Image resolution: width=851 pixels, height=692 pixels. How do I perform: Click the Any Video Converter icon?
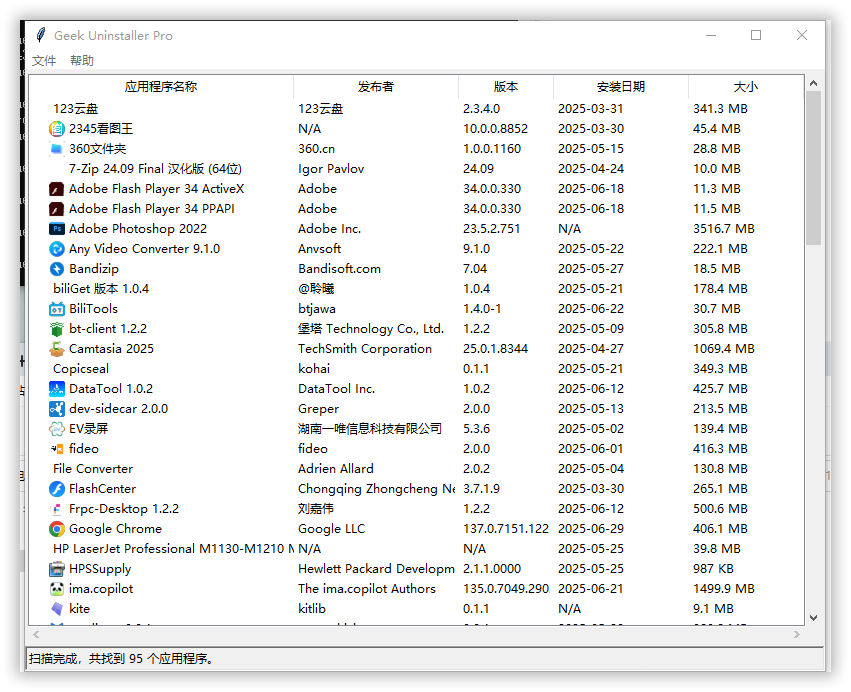click(56, 249)
